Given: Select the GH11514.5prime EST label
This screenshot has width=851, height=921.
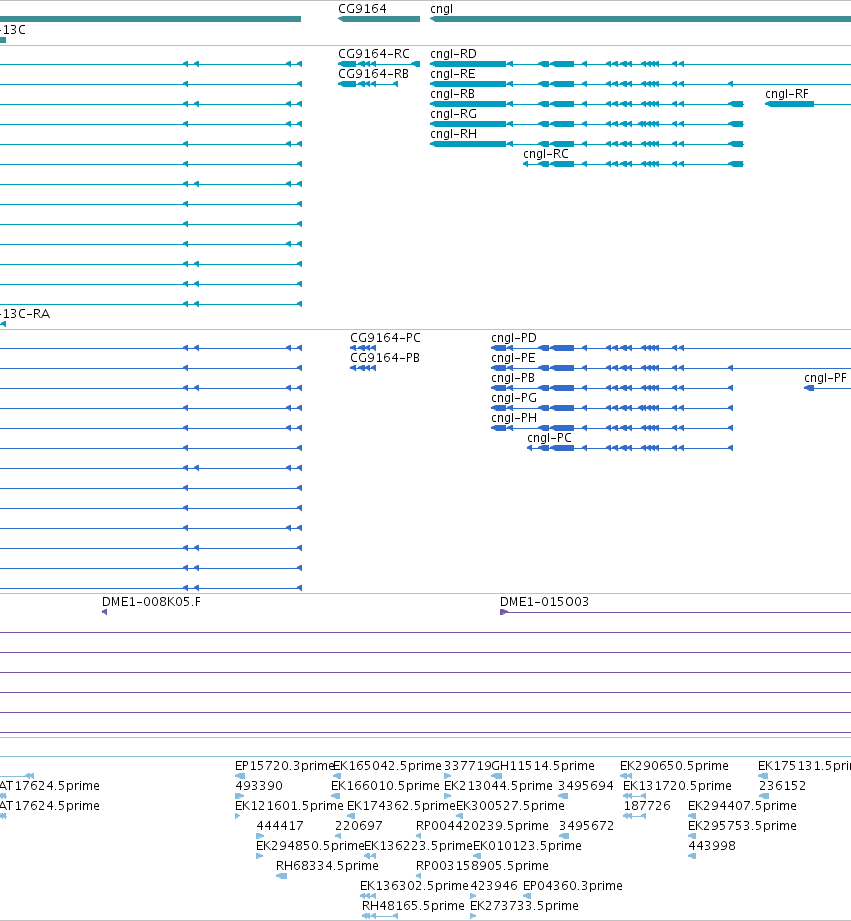Looking at the screenshot, I should [x=543, y=765].
